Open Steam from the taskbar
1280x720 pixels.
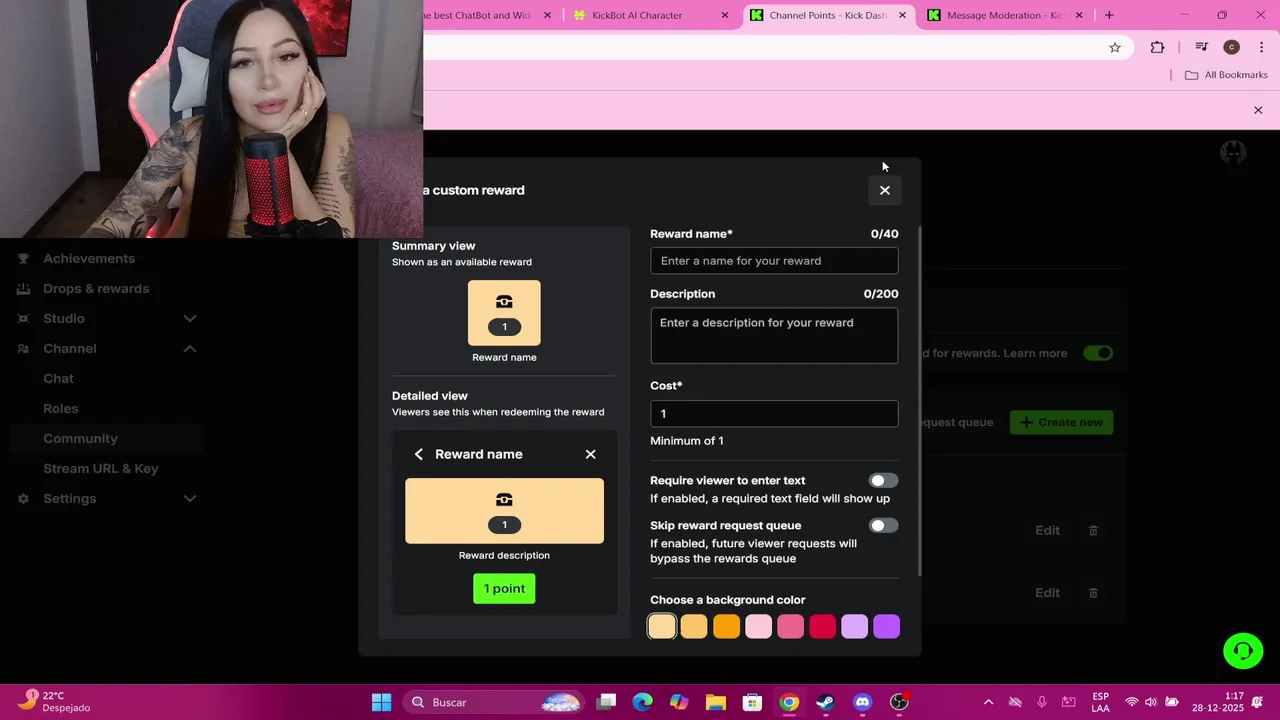pyautogui.click(x=825, y=702)
